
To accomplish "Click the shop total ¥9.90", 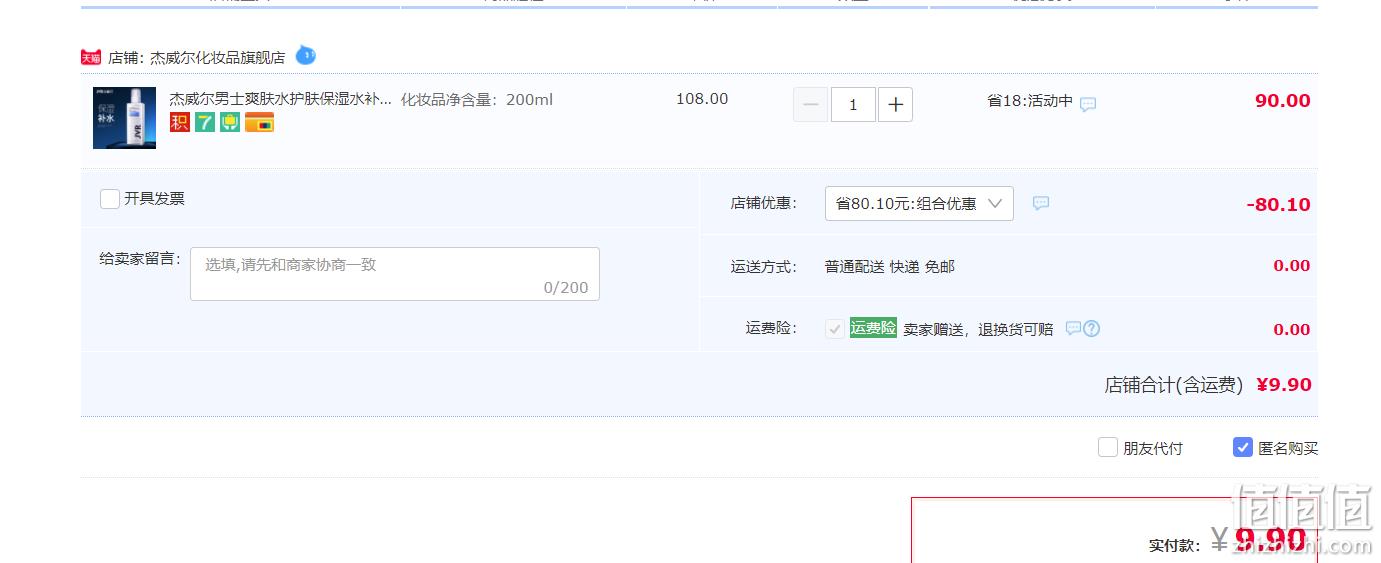I will 1284,385.
